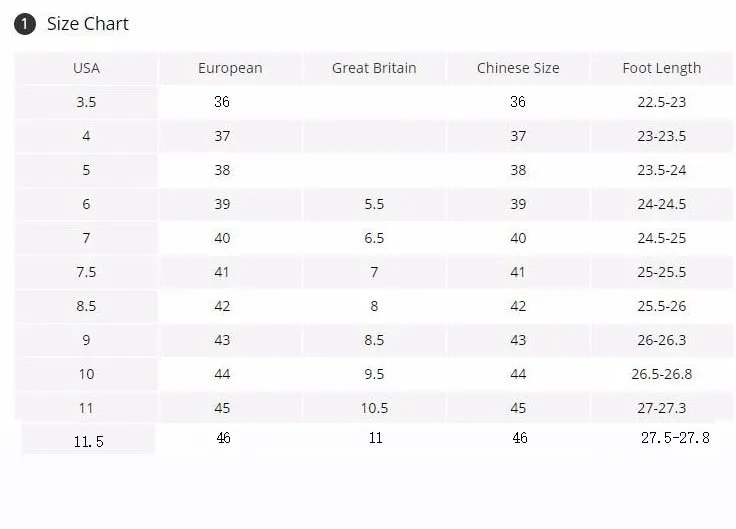Select foot length 23.5-24 cell
The width and height of the screenshot is (736, 529).
tap(662, 170)
